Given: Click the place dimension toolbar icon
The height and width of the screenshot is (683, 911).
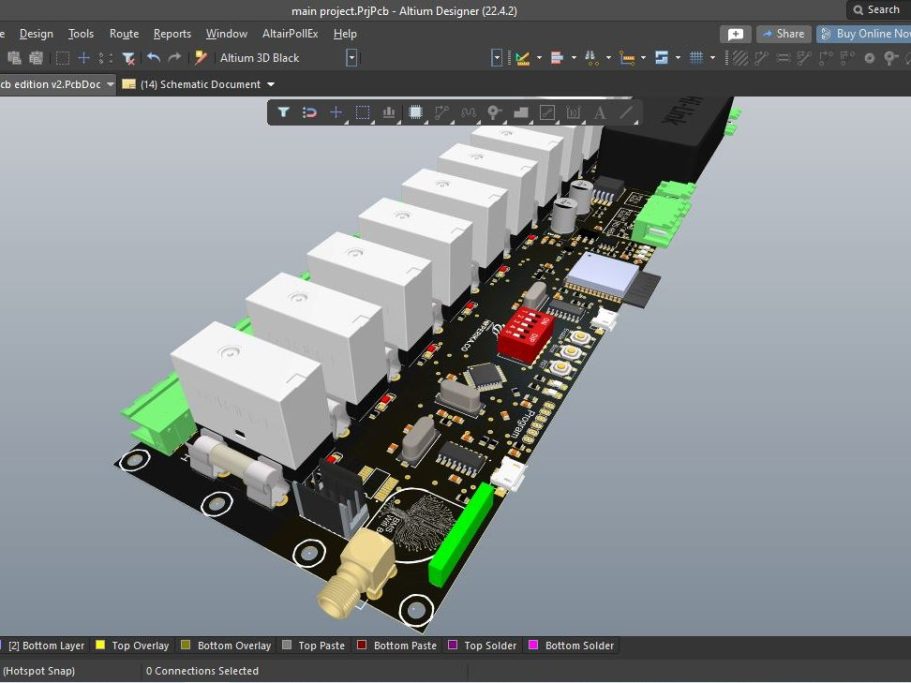Looking at the screenshot, I should (x=626, y=58).
